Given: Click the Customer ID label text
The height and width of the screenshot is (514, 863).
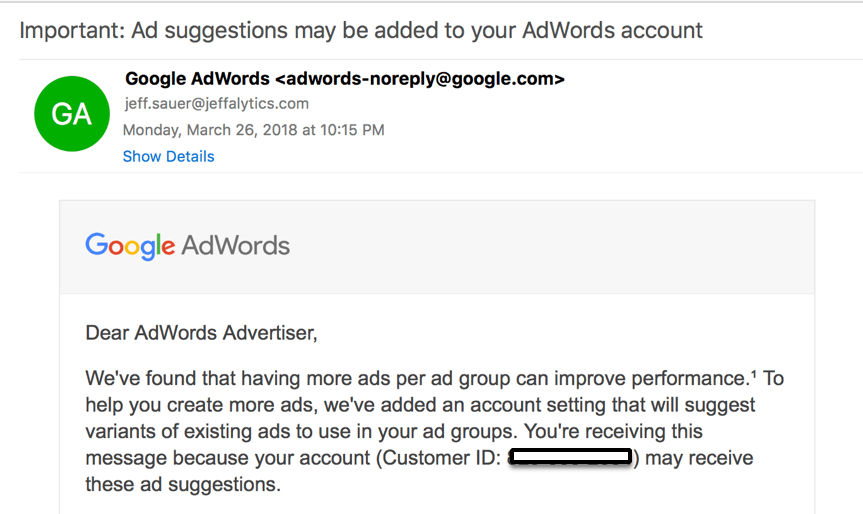Looking at the screenshot, I should [x=441, y=458].
